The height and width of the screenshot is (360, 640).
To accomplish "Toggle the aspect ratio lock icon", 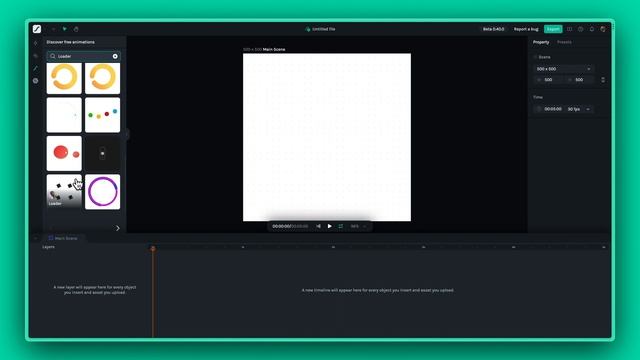I will (x=603, y=80).
